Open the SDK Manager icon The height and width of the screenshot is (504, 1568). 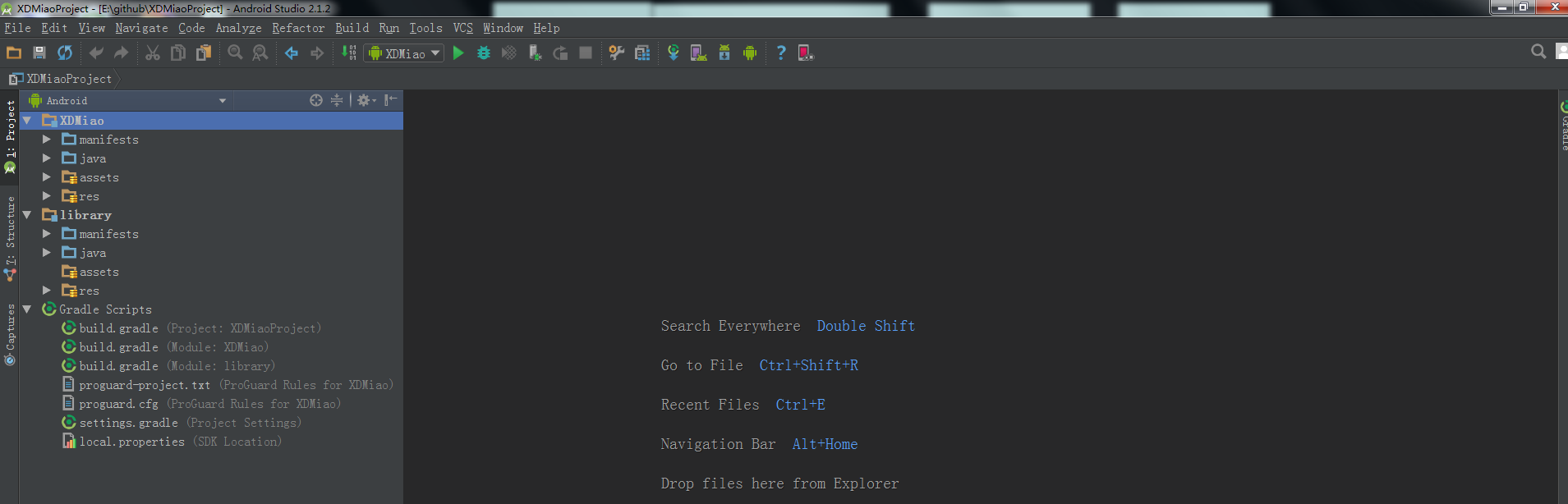pyautogui.click(x=724, y=53)
